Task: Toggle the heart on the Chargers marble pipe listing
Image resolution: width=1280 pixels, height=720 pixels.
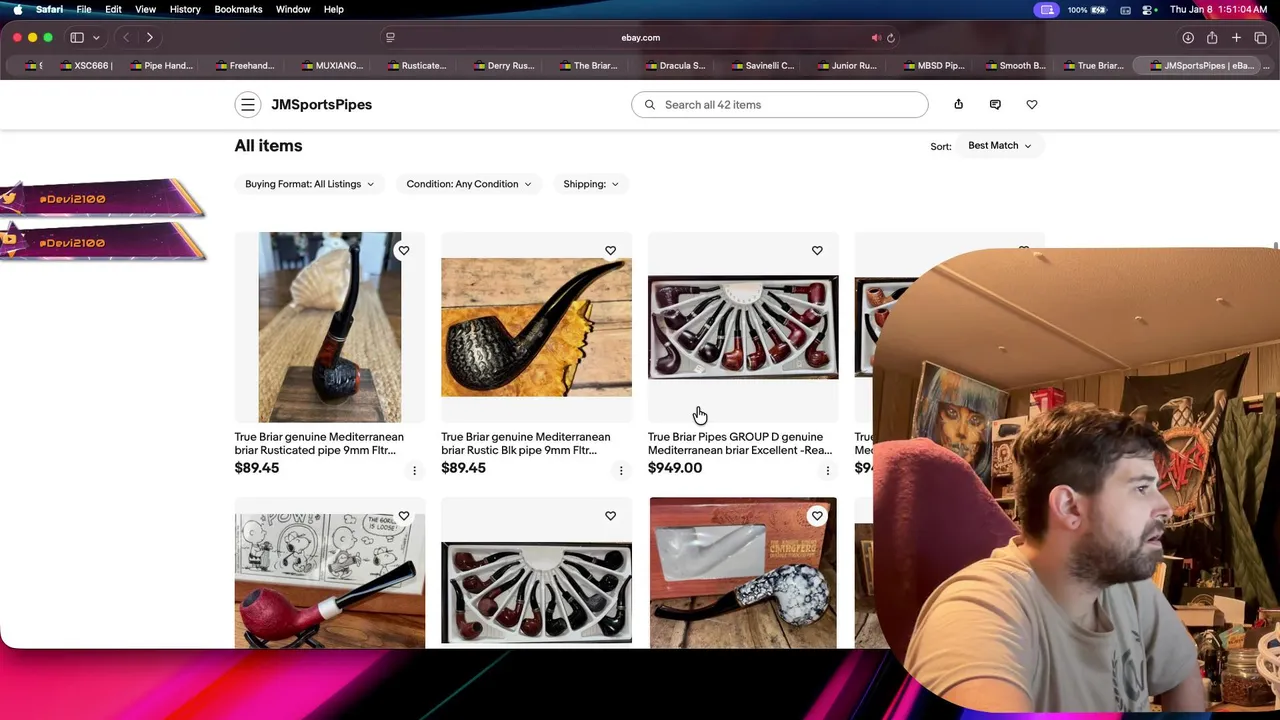Action: click(x=817, y=516)
